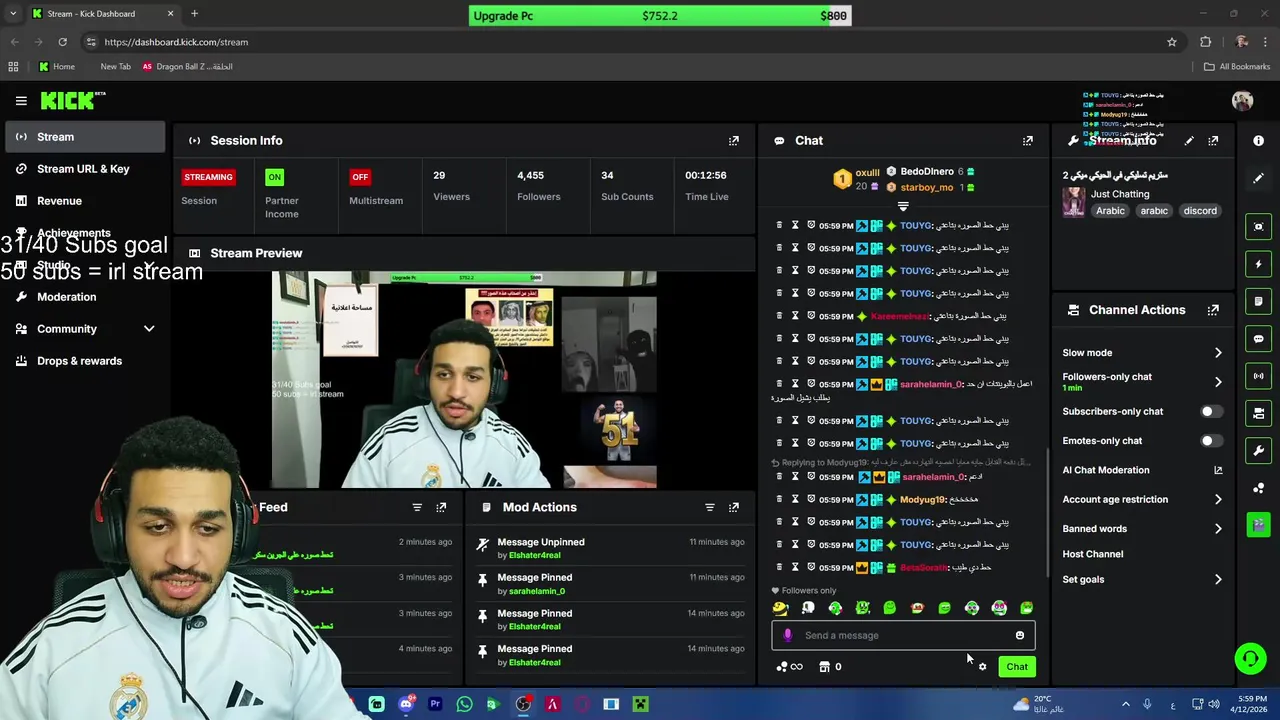
Task: Click the green clapperboard icon in right sidebar
Action: (x=1259, y=524)
